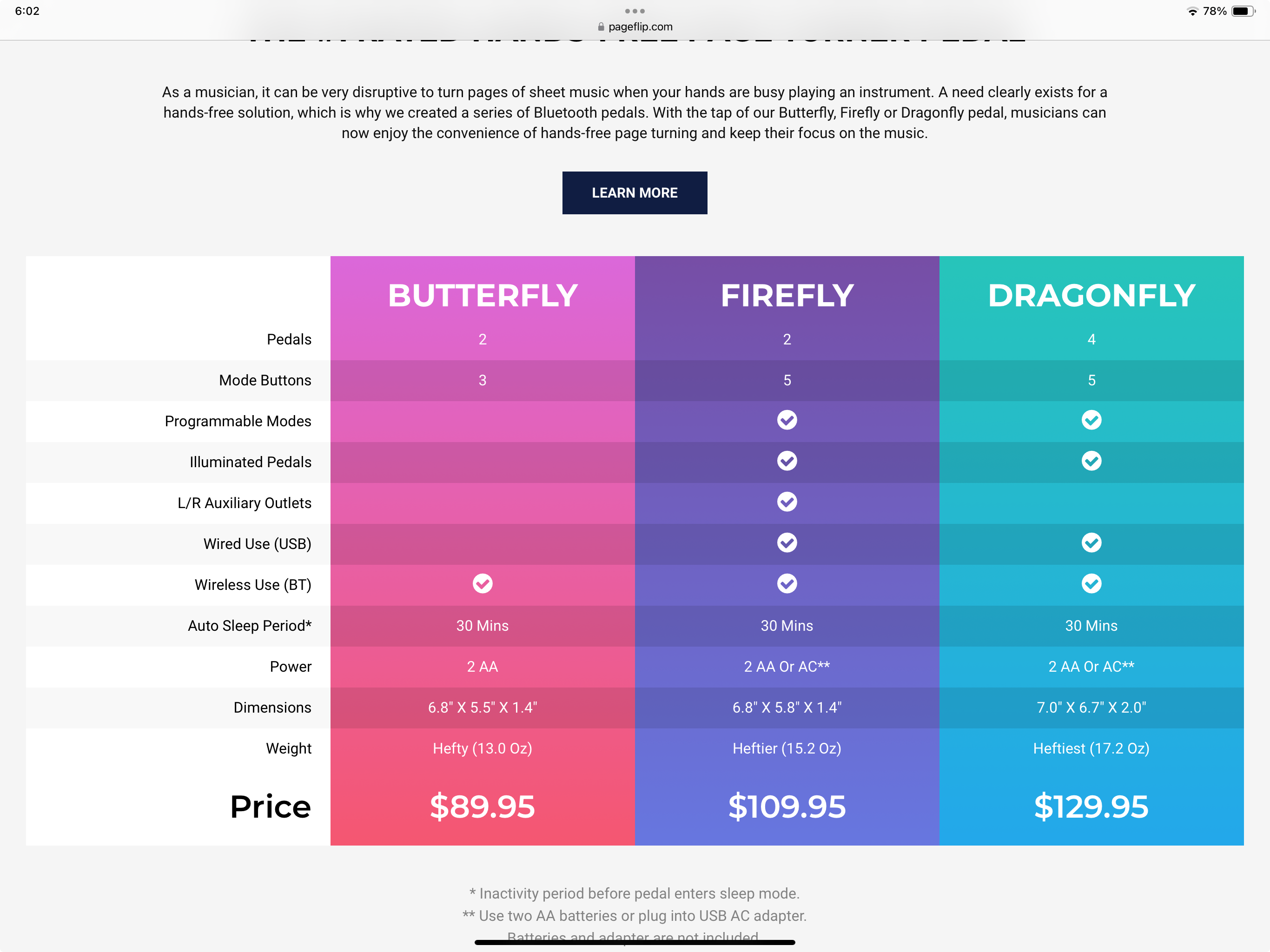
Task: Select the BUTTERFLY column heading
Action: pyautogui.click(x=482, y=296)
